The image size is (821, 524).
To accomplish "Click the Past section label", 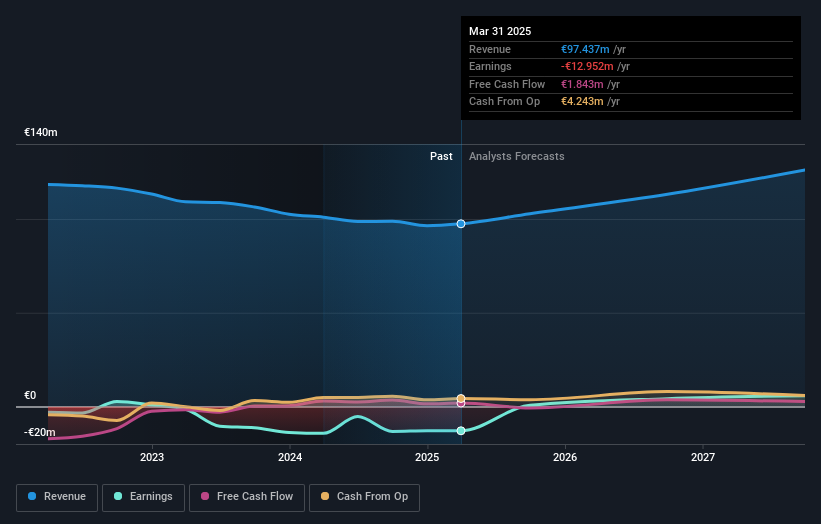I will (441, 156).
